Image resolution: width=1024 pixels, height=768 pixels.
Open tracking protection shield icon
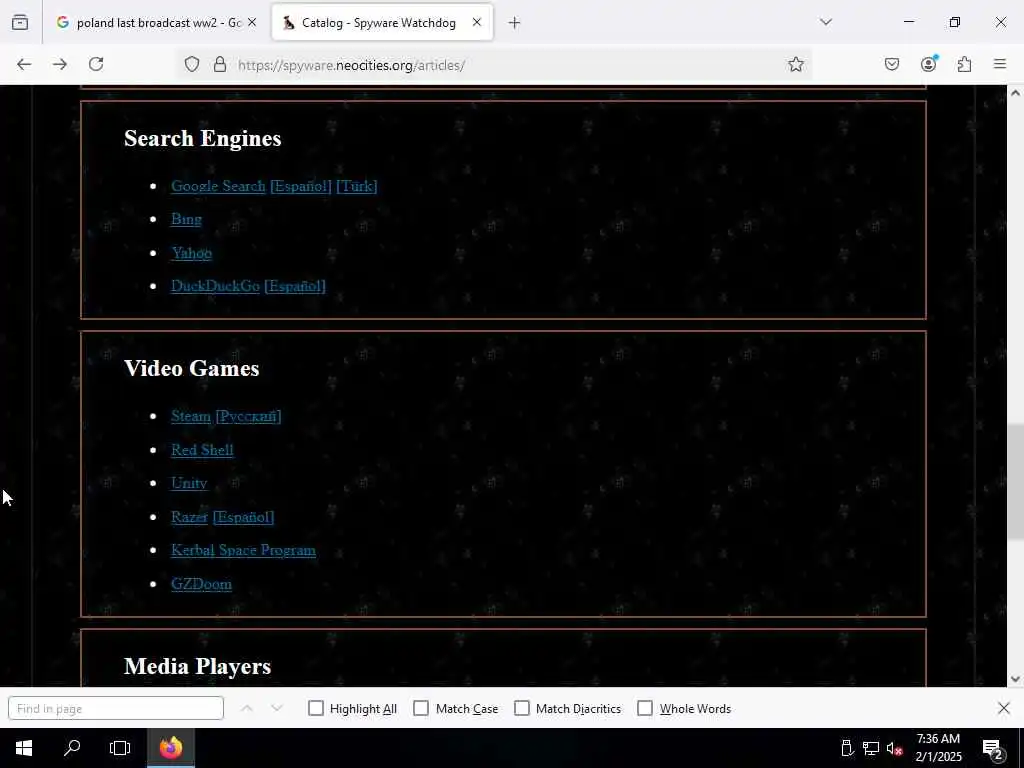[191, 64]
